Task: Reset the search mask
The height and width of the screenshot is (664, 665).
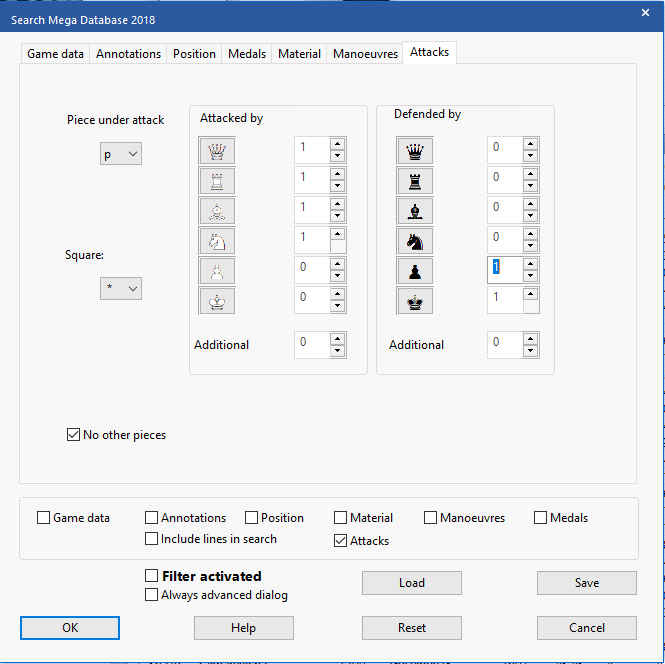Action: tap(412, 628)
